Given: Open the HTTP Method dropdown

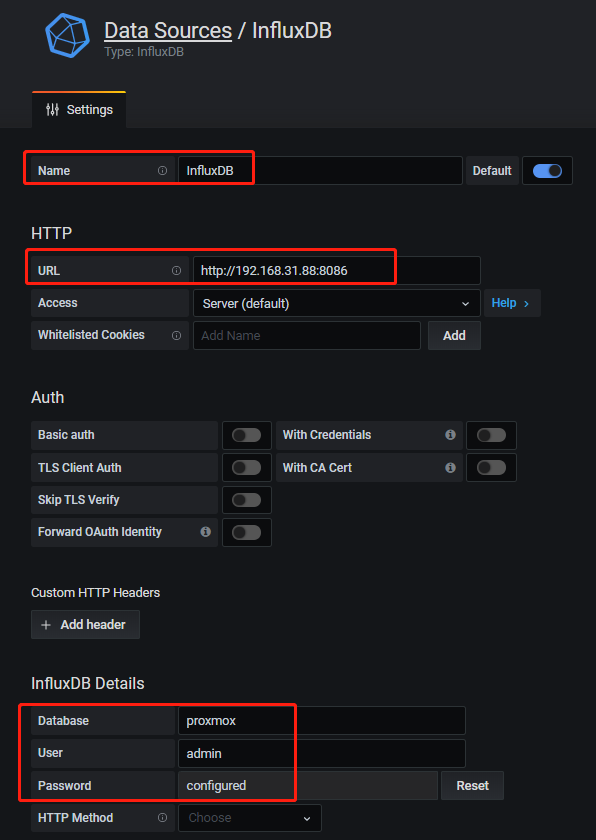Looking at the screenshot, I should point(249,817).
